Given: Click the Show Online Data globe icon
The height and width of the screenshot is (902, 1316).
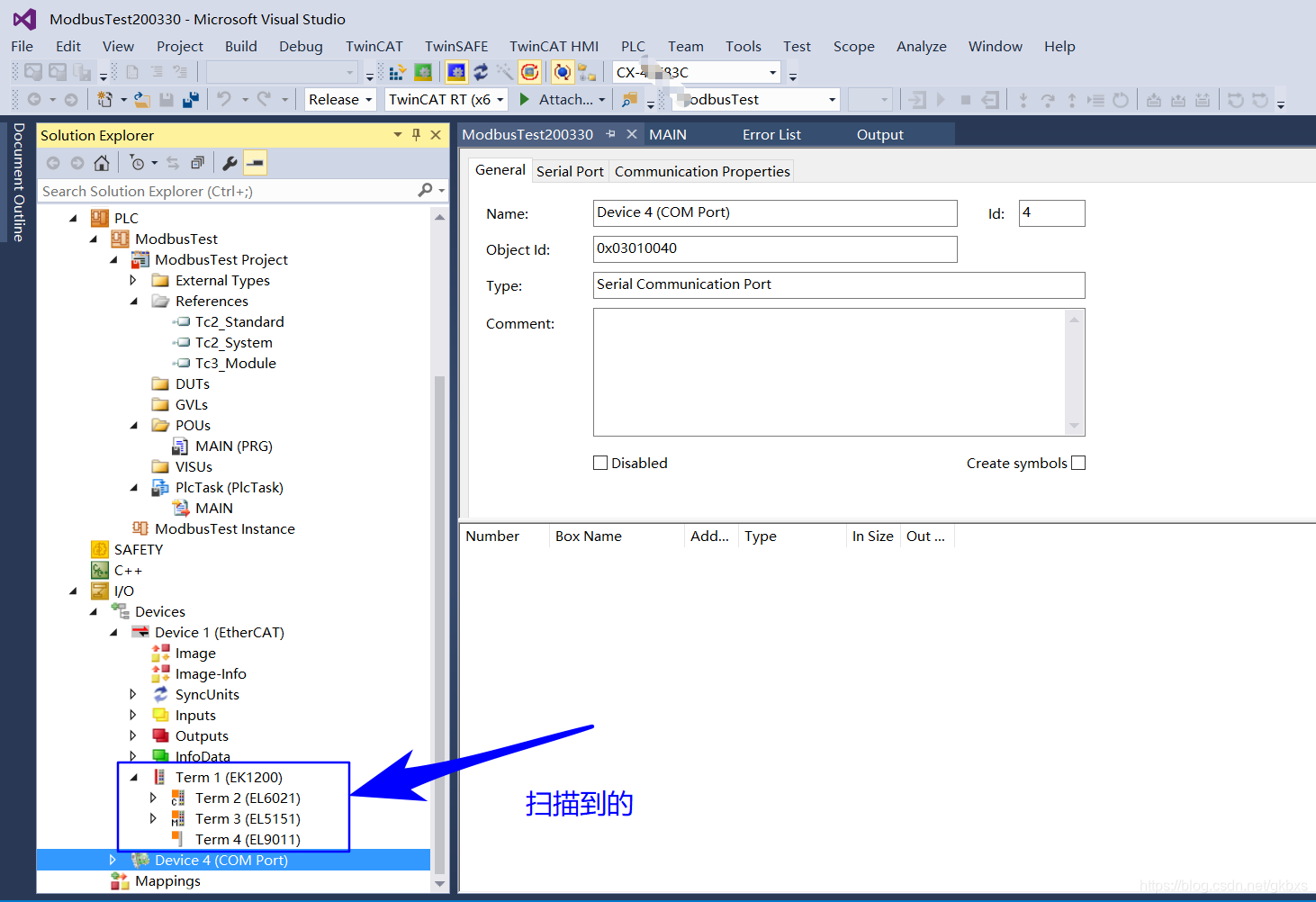Looking at the screenshot, I should (x=563, y=72).
